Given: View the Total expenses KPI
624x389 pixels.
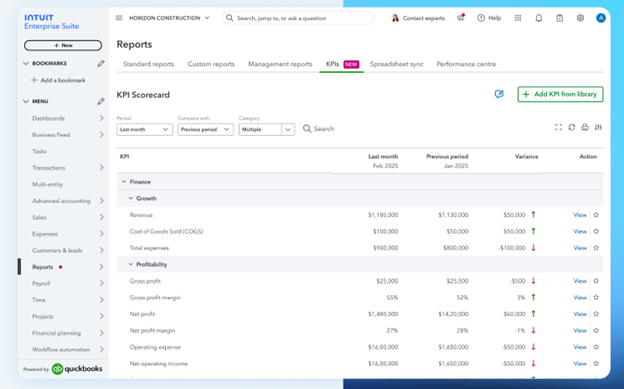Looking at the screenshot, I should (580, 248).
